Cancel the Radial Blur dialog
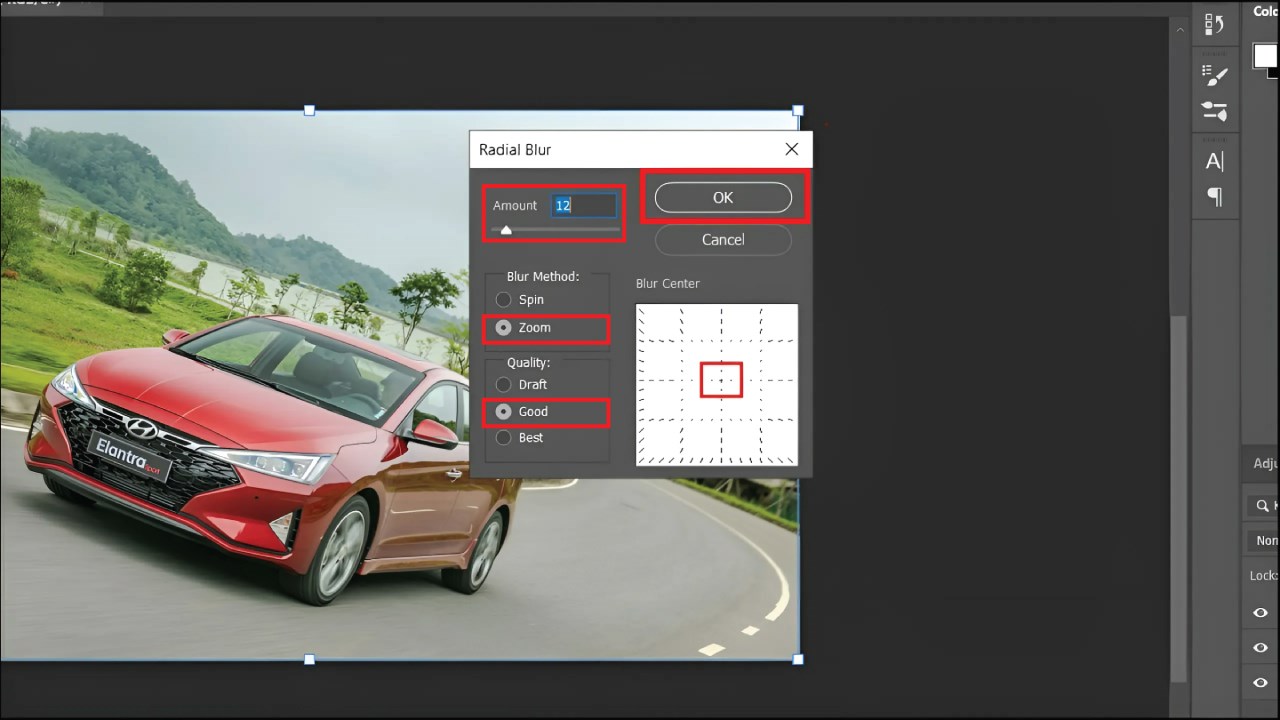 click(722, 239)
